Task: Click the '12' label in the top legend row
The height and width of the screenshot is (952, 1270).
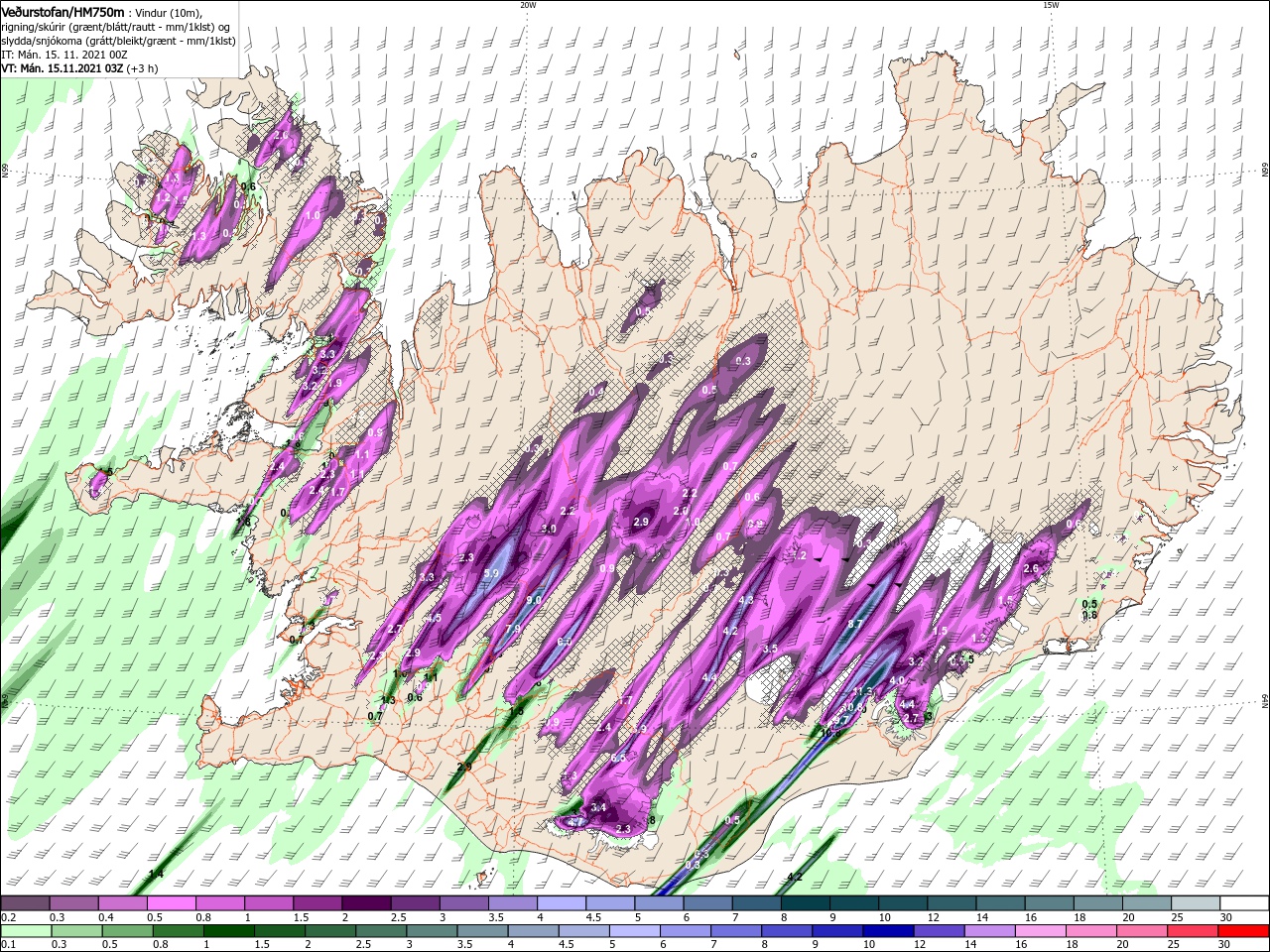Action: coord(932,917)
